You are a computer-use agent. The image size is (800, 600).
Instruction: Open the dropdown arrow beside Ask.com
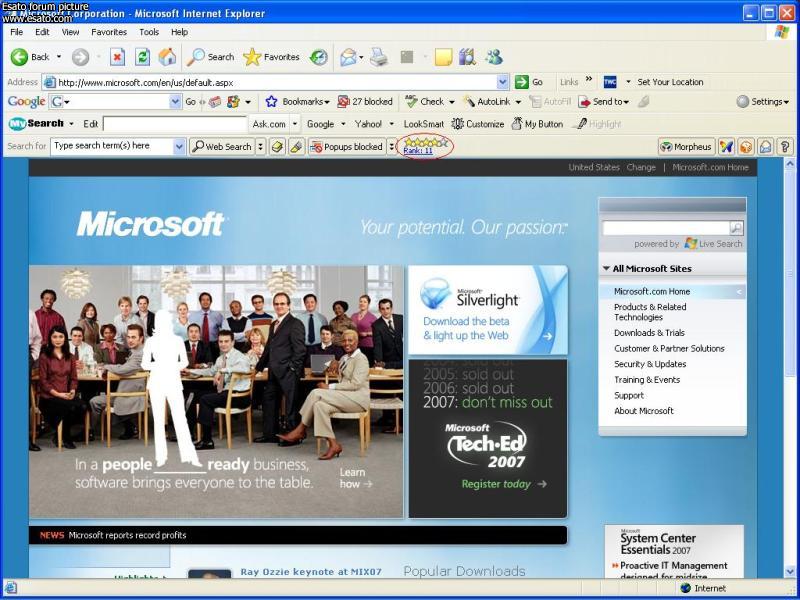295,124
